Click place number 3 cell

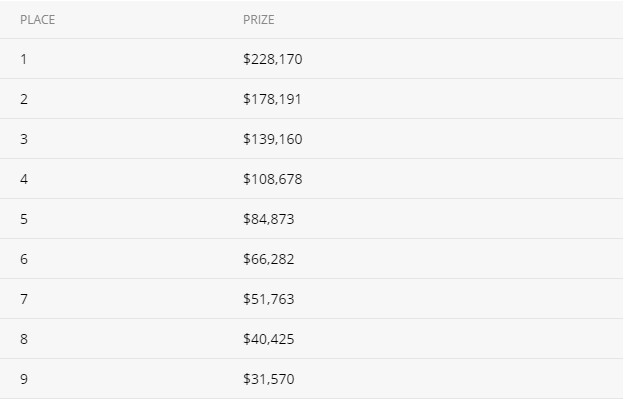[24, 139]
